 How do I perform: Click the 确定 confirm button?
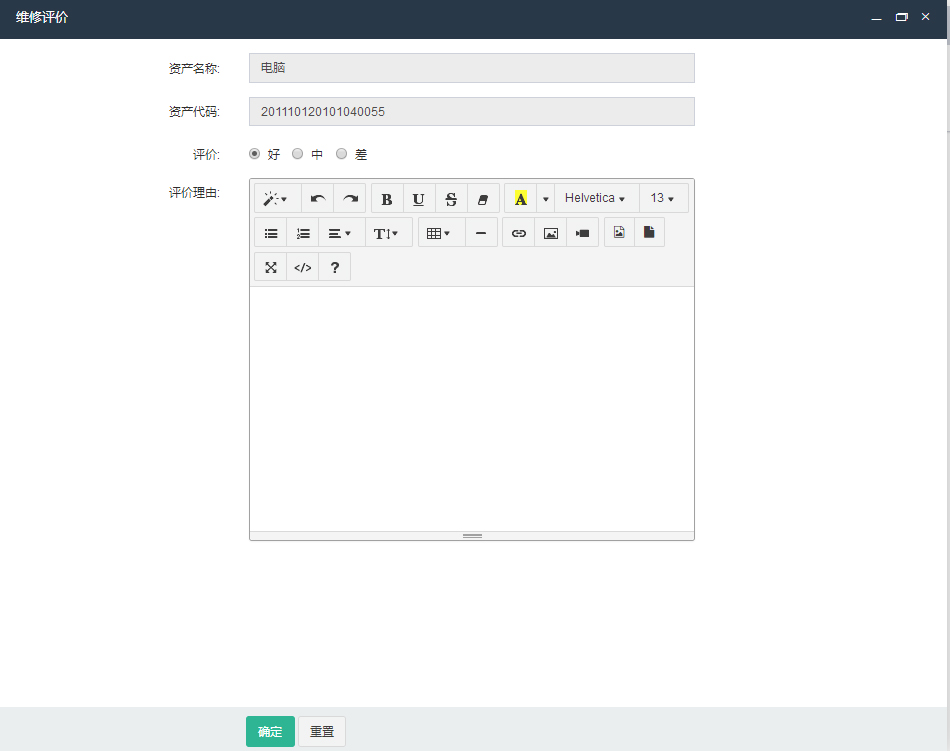pyautogui.click(x=270, y=731)
